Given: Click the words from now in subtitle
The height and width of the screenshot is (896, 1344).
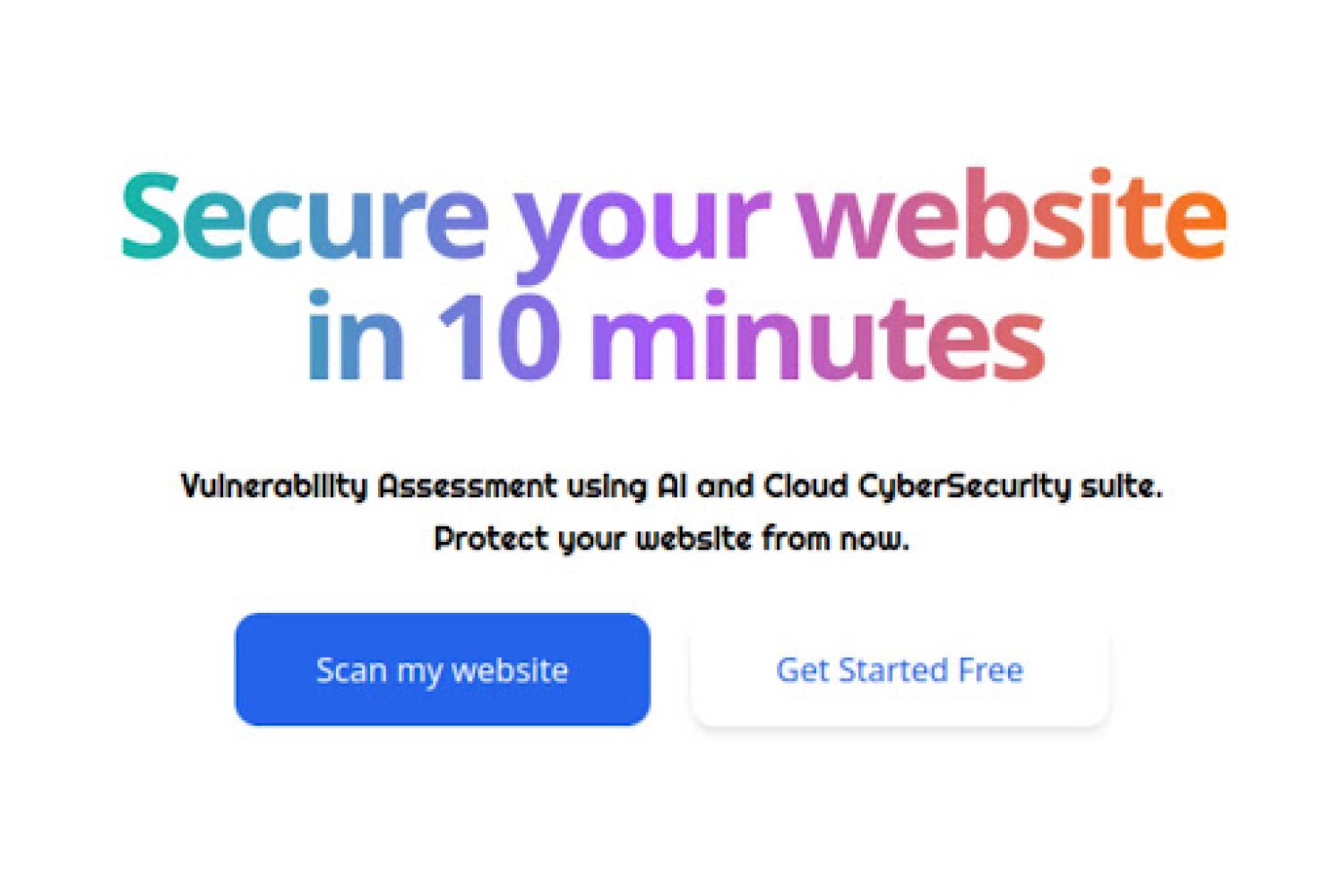Looking at the screenshot, I should 835,538.
